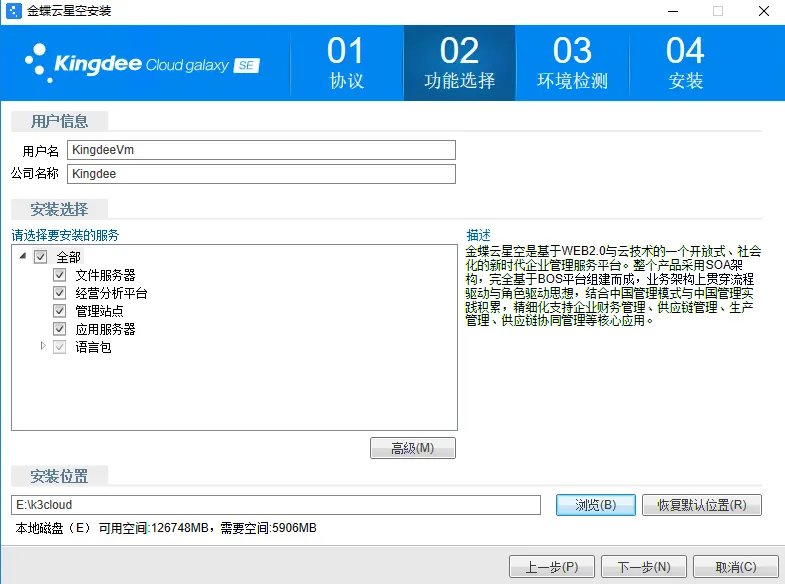Screen dimensions: 785x584
Task: Minimize the installer window
Action: (673, 11)
